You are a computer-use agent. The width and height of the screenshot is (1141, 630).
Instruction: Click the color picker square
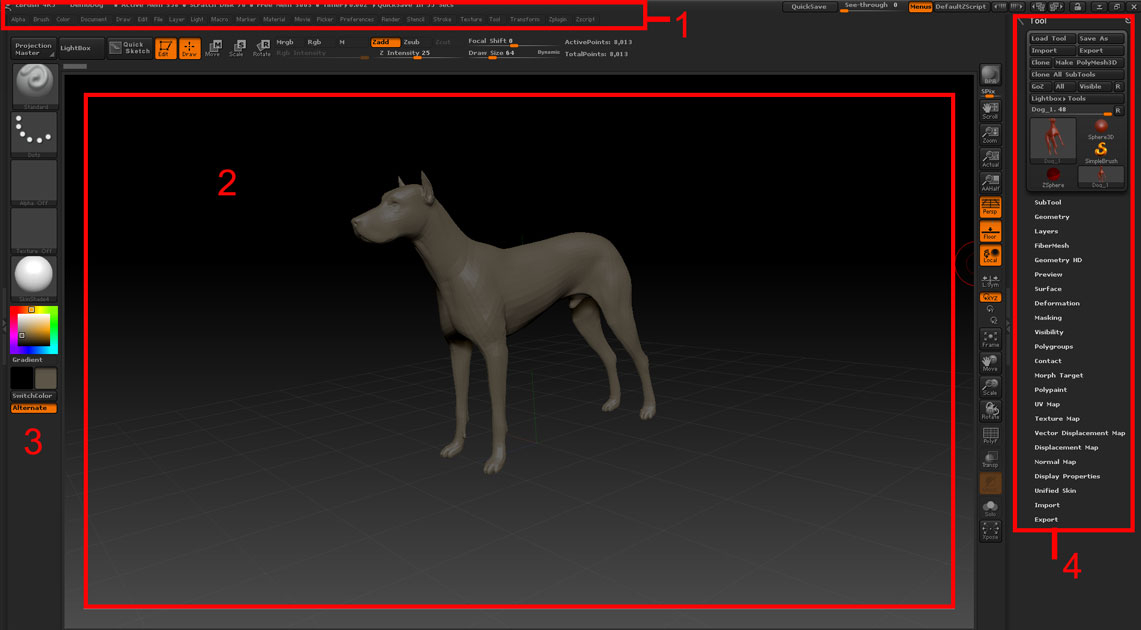[33, 330]
